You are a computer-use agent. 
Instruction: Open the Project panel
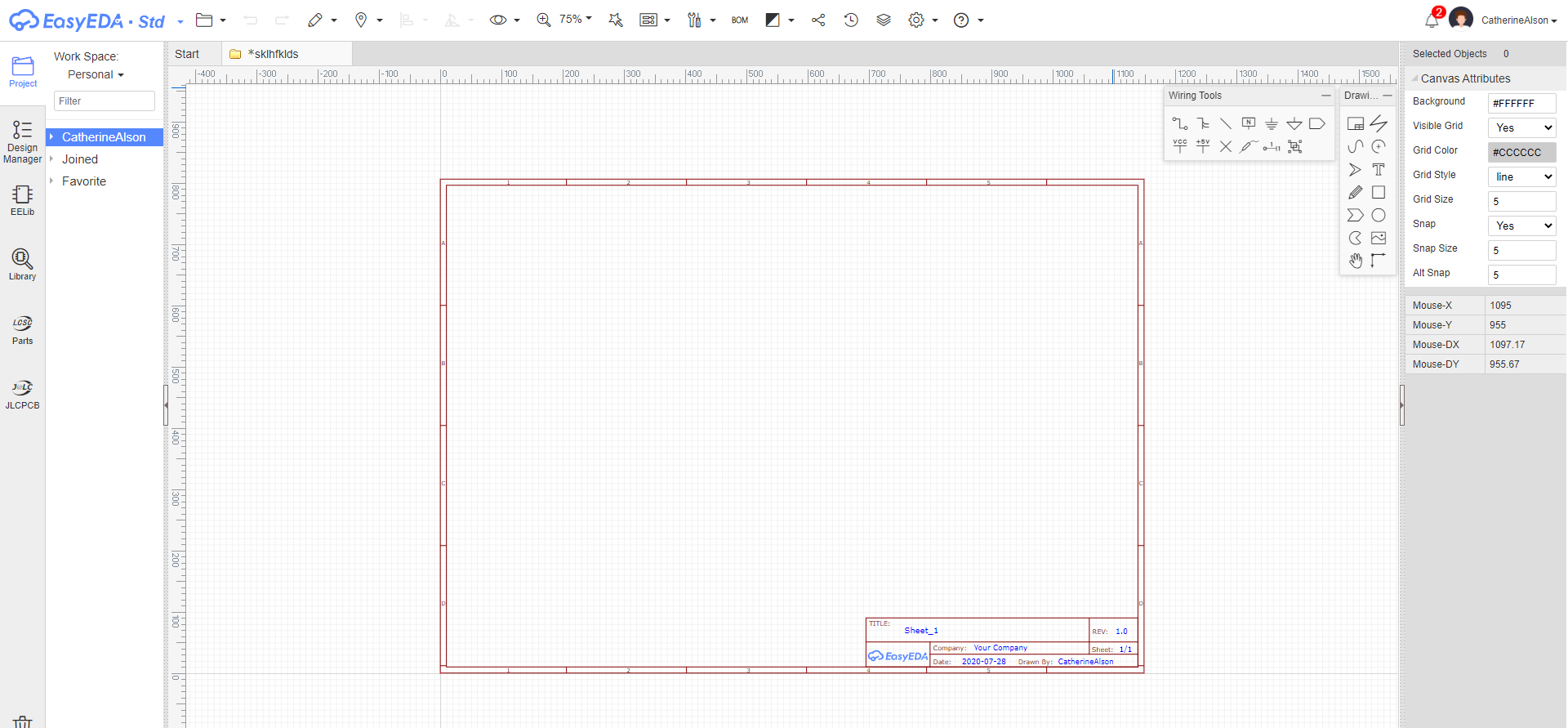click(x=23, y=72)
